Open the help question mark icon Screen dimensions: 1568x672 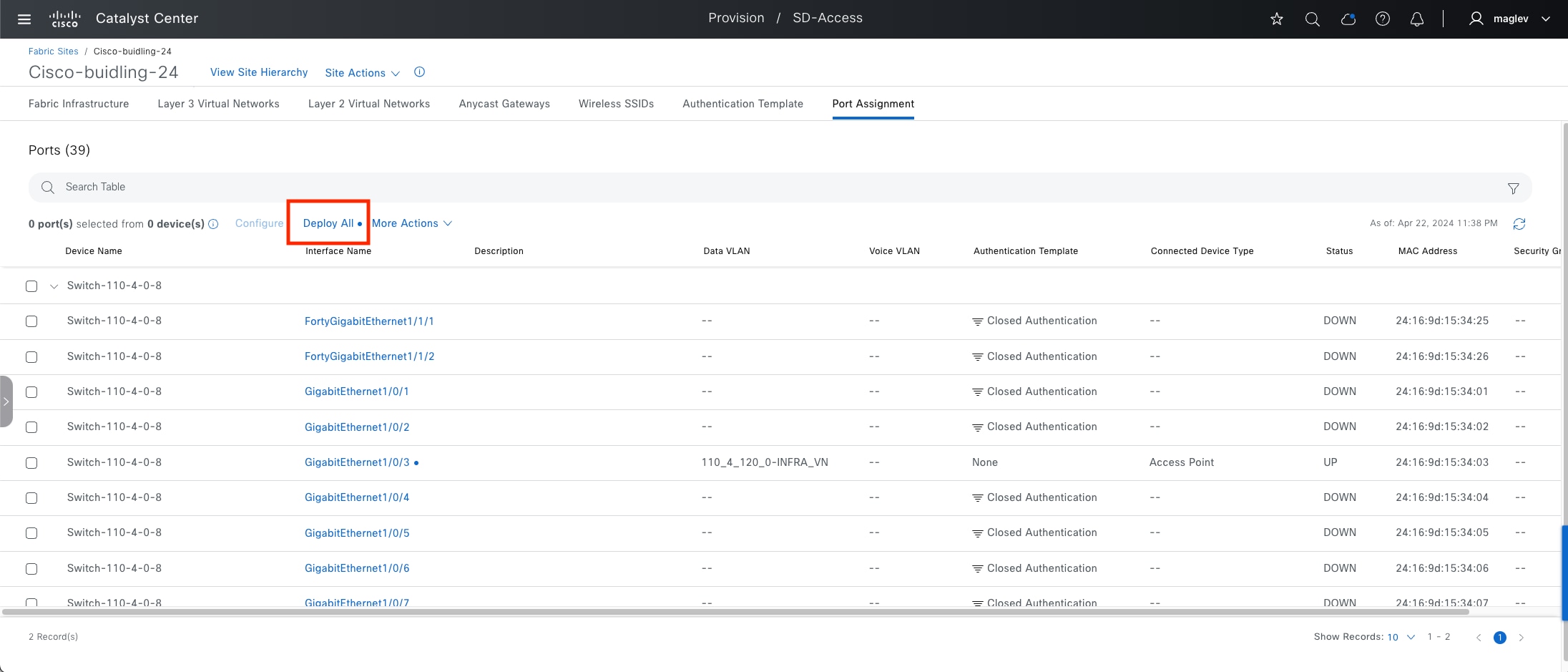(x=1383, y=19)
